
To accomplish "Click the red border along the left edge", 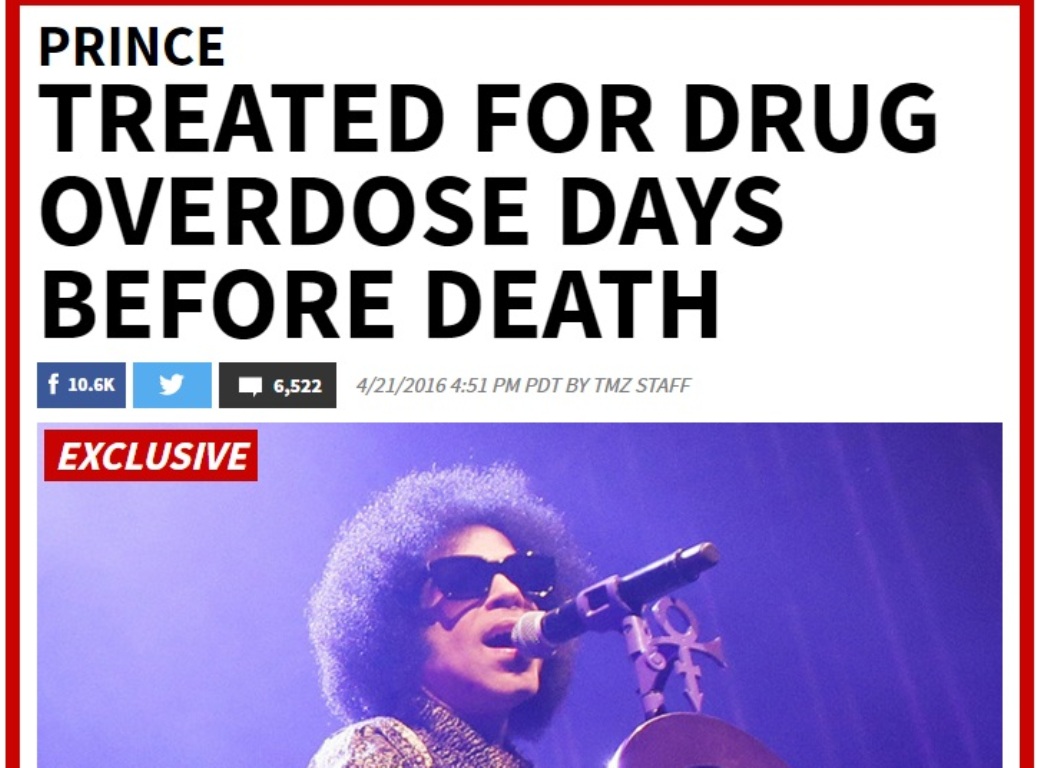I will tap(13, 385).
